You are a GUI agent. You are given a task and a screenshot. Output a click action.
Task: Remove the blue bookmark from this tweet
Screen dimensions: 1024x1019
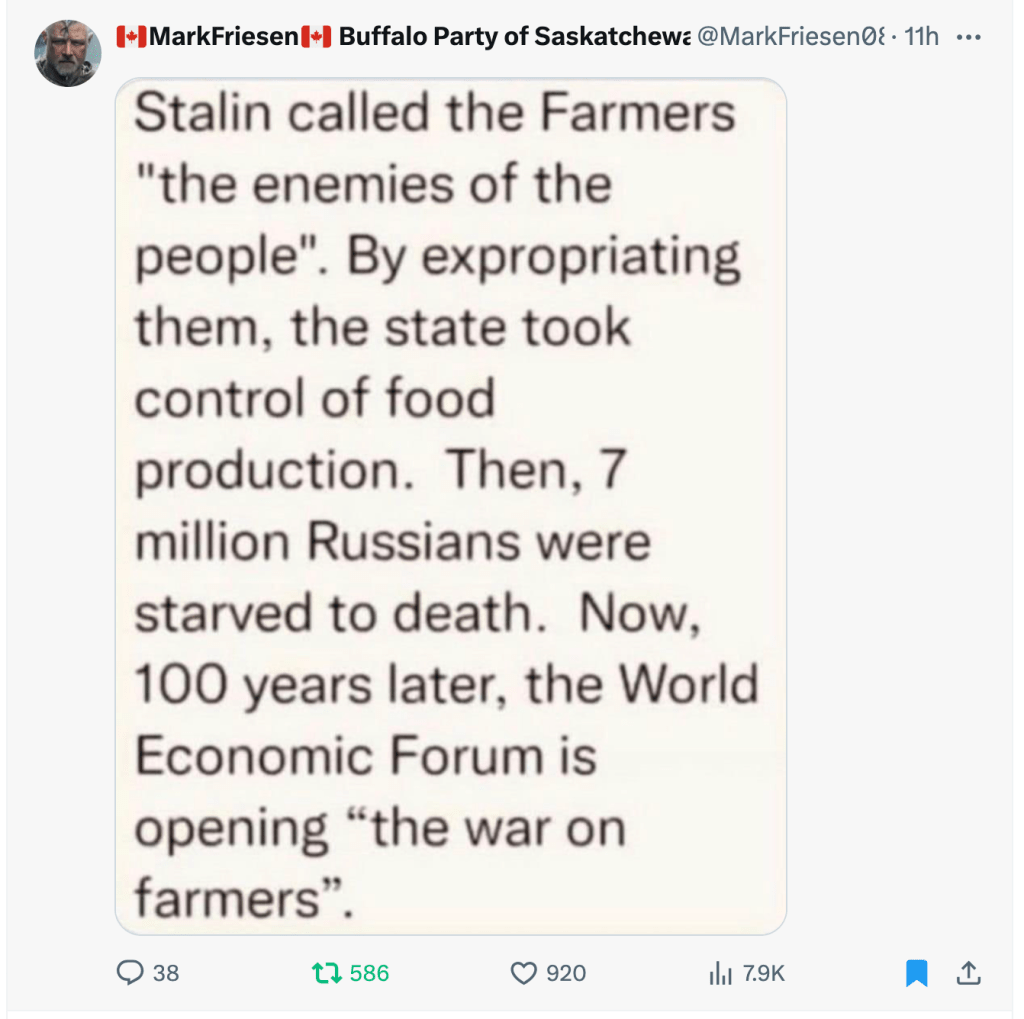pyautogui.click(x=916, y=972)
